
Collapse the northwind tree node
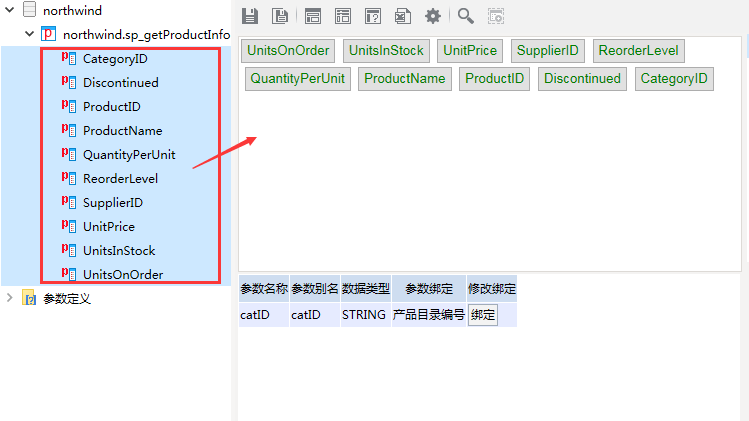point(10,9)
